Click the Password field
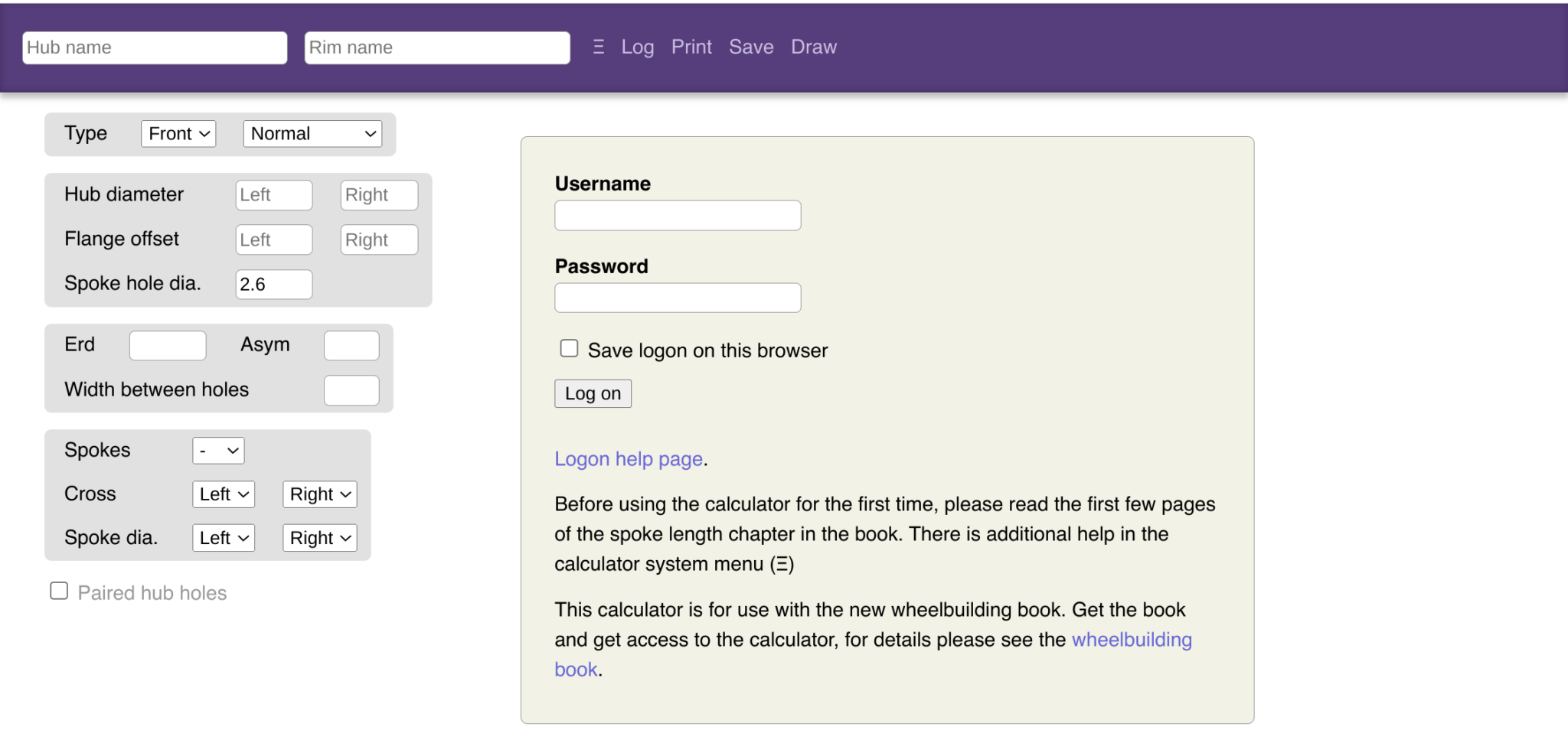Viewport: 1568px width, 756px height. click(x=678, y=298)
